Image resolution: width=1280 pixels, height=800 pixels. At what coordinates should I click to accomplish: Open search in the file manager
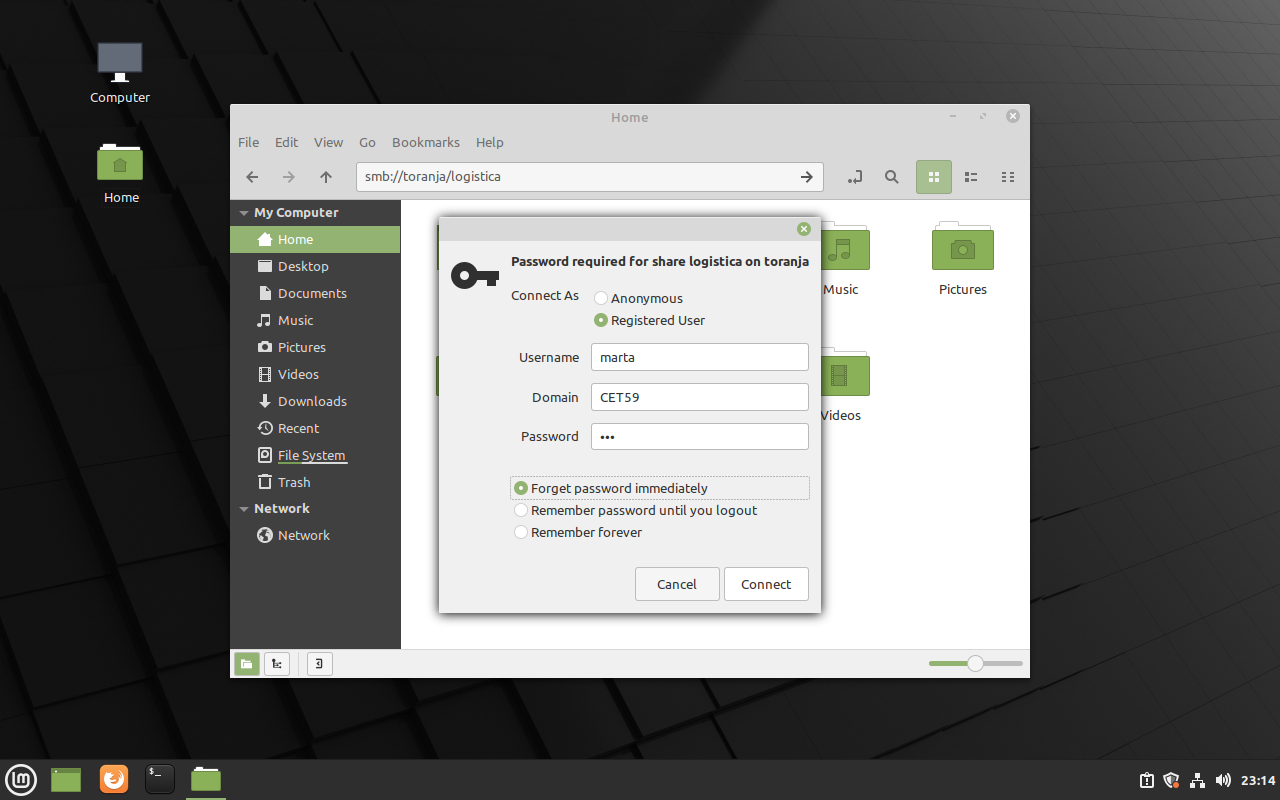891,177
